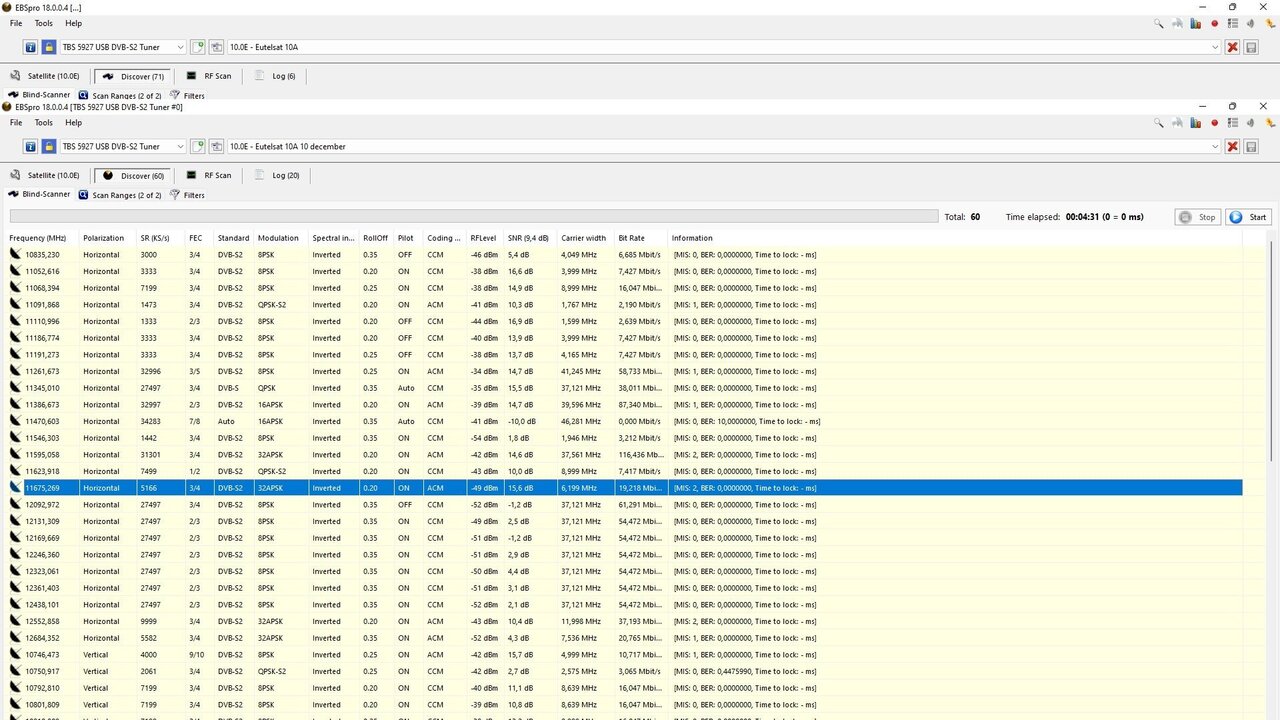This screenshot has width=1280, height=720.
Task: Click the lock icon beside the TBS 5927 #0 tuner
Action: pyautogui.click(x=49, y=146)
